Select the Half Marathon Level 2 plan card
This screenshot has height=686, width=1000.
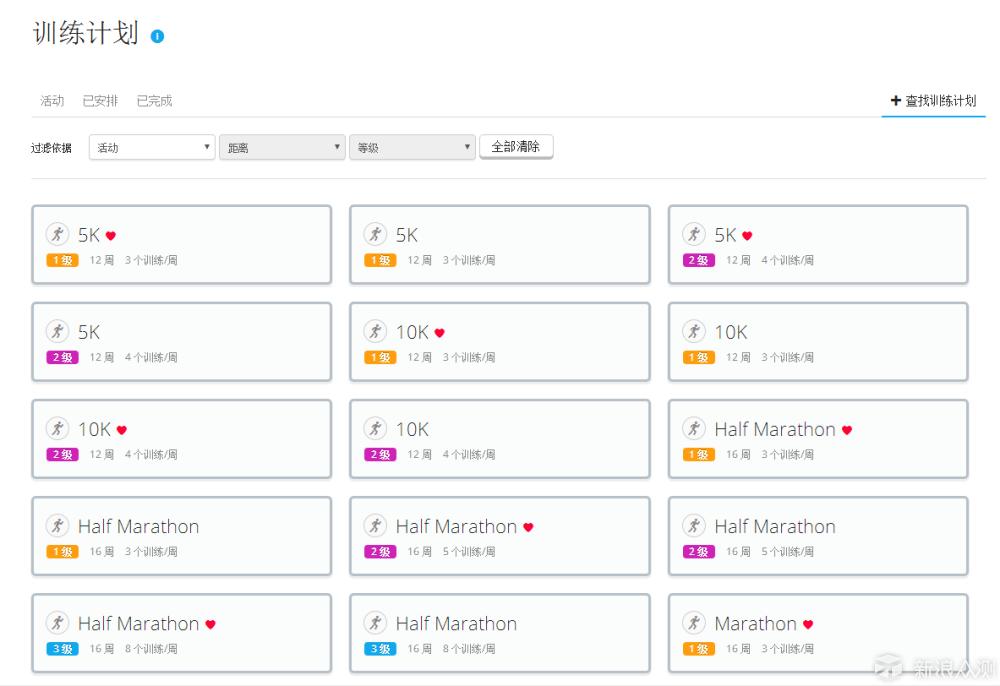point(500,536)
